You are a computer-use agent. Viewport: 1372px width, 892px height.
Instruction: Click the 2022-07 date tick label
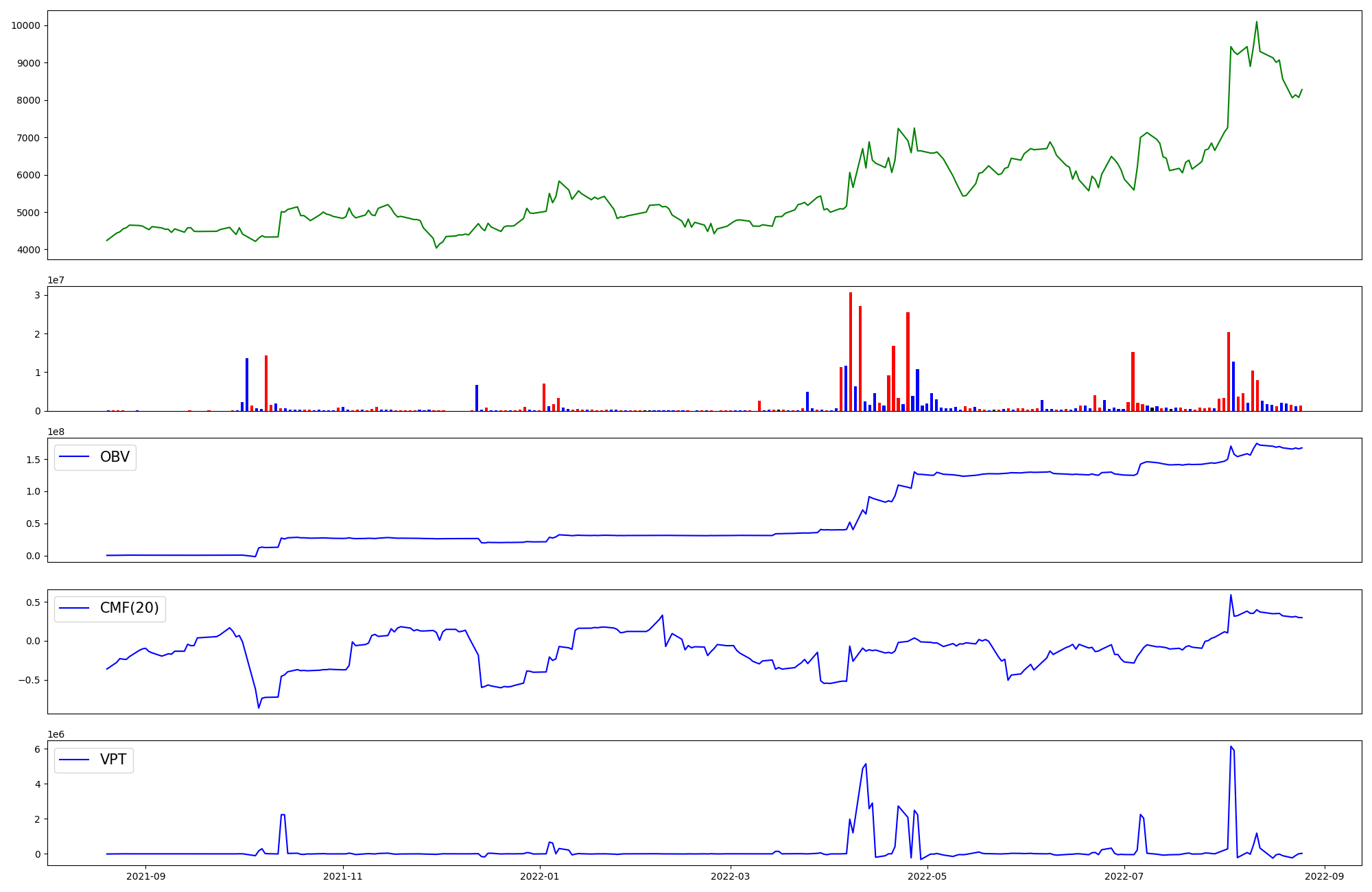coord(1125,876)
